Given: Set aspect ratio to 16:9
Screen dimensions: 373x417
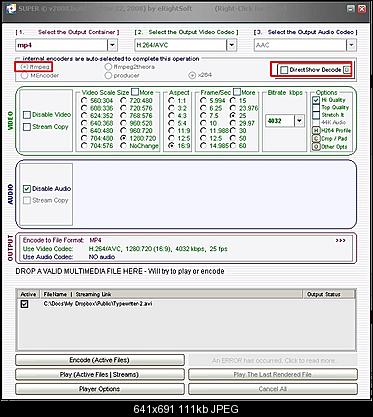Looking at the screenshot, I should point(171,146).
